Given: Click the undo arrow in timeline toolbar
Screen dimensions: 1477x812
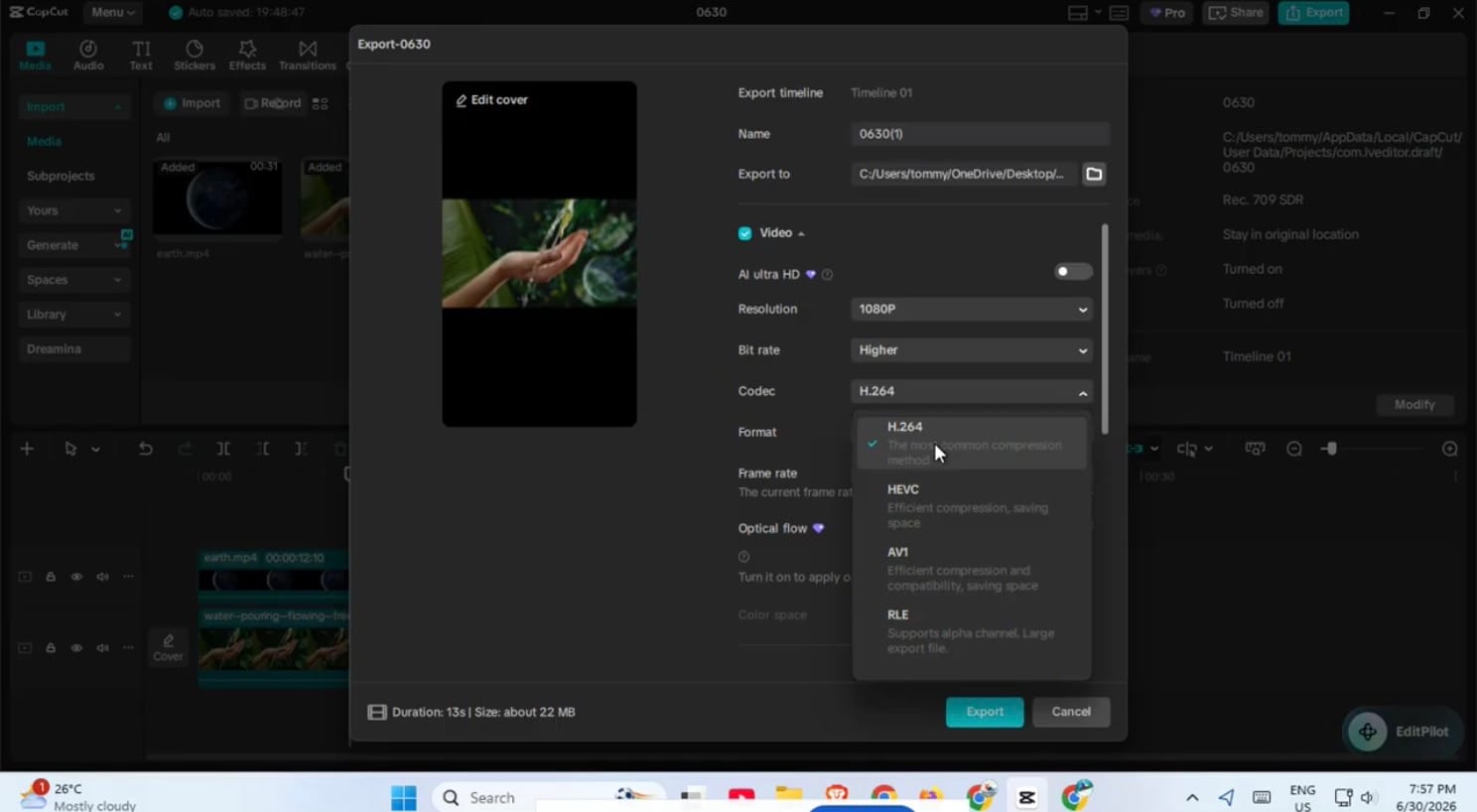Looking at the screenshot, I should (x=145, y=449).
